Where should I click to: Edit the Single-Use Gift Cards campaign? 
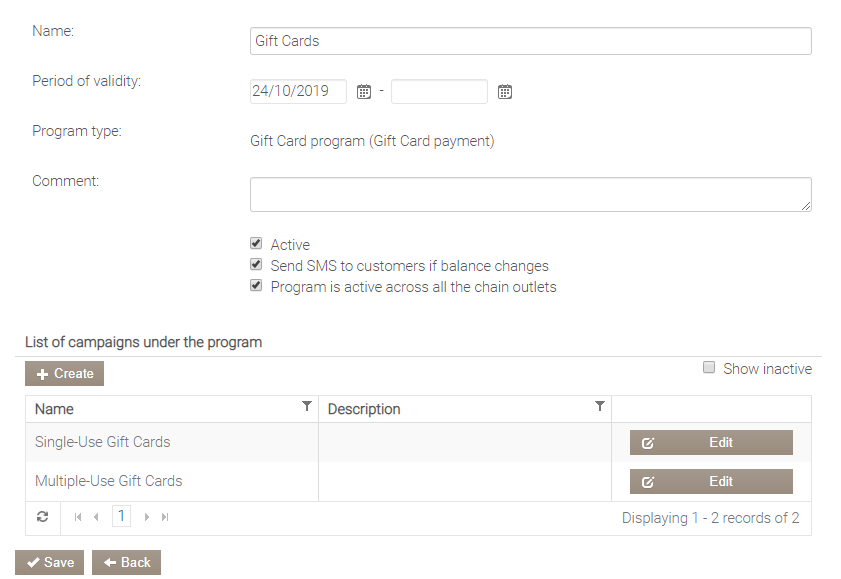[x=710, y=443]
